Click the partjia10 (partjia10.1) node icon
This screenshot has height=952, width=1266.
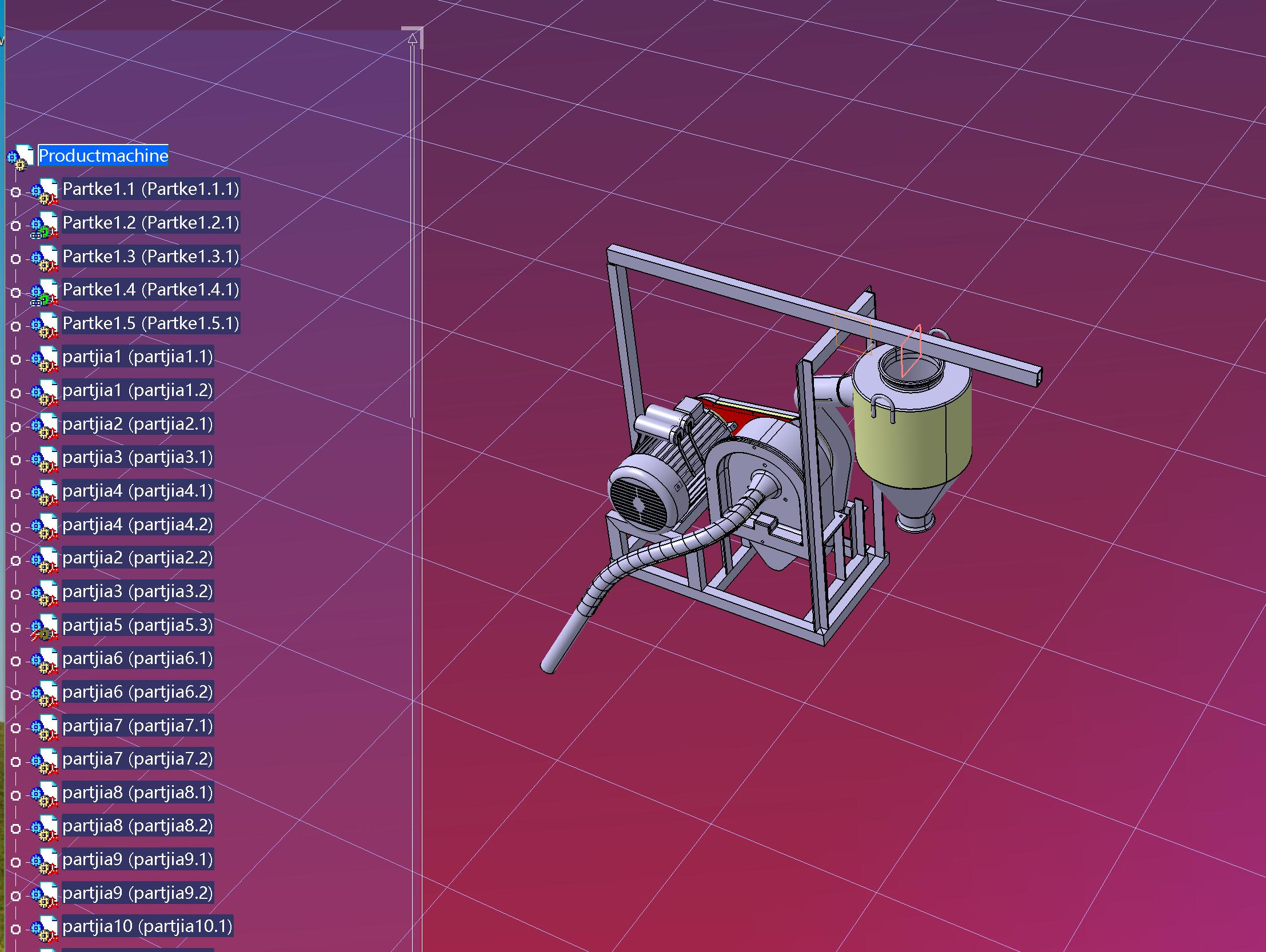45,928
